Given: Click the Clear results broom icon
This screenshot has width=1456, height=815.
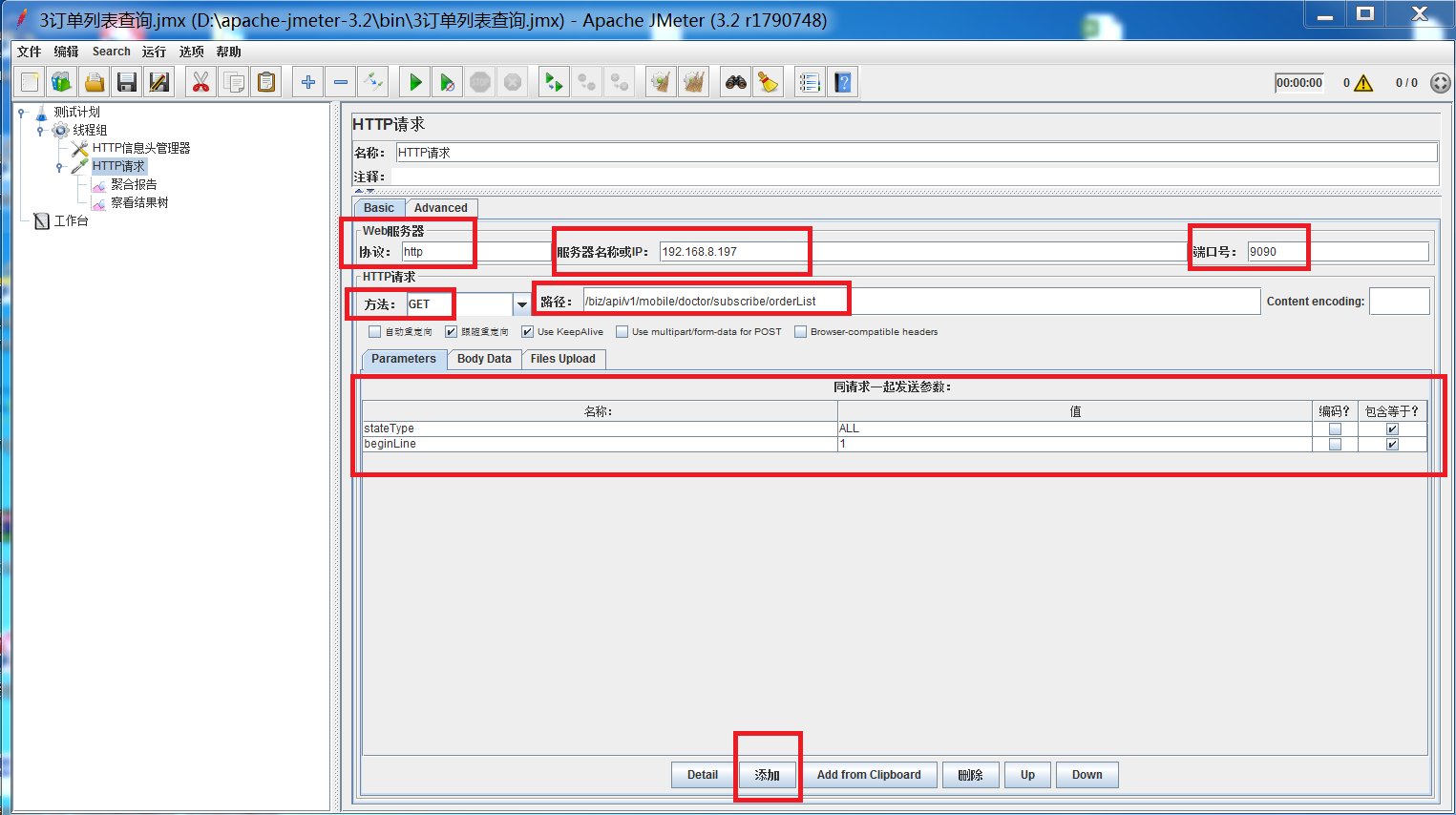Looking at the screenshot, I should (661, 83).
